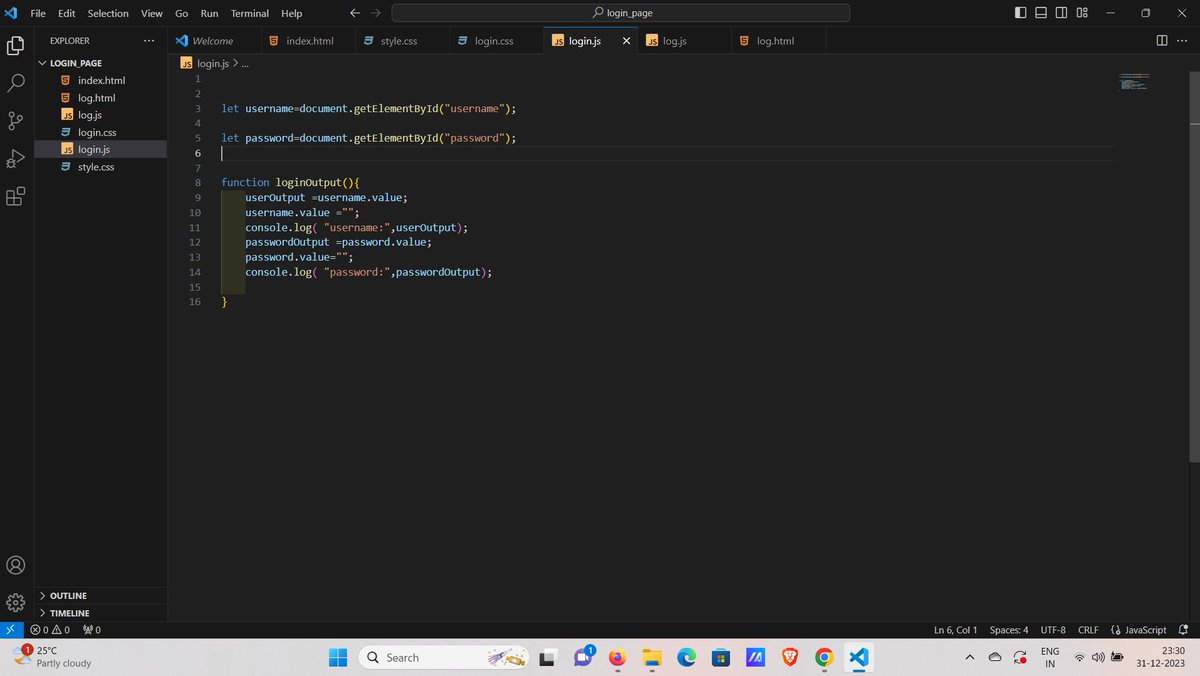
Task: Click the VS Code logo icon
Action: (x=11, y=13)
